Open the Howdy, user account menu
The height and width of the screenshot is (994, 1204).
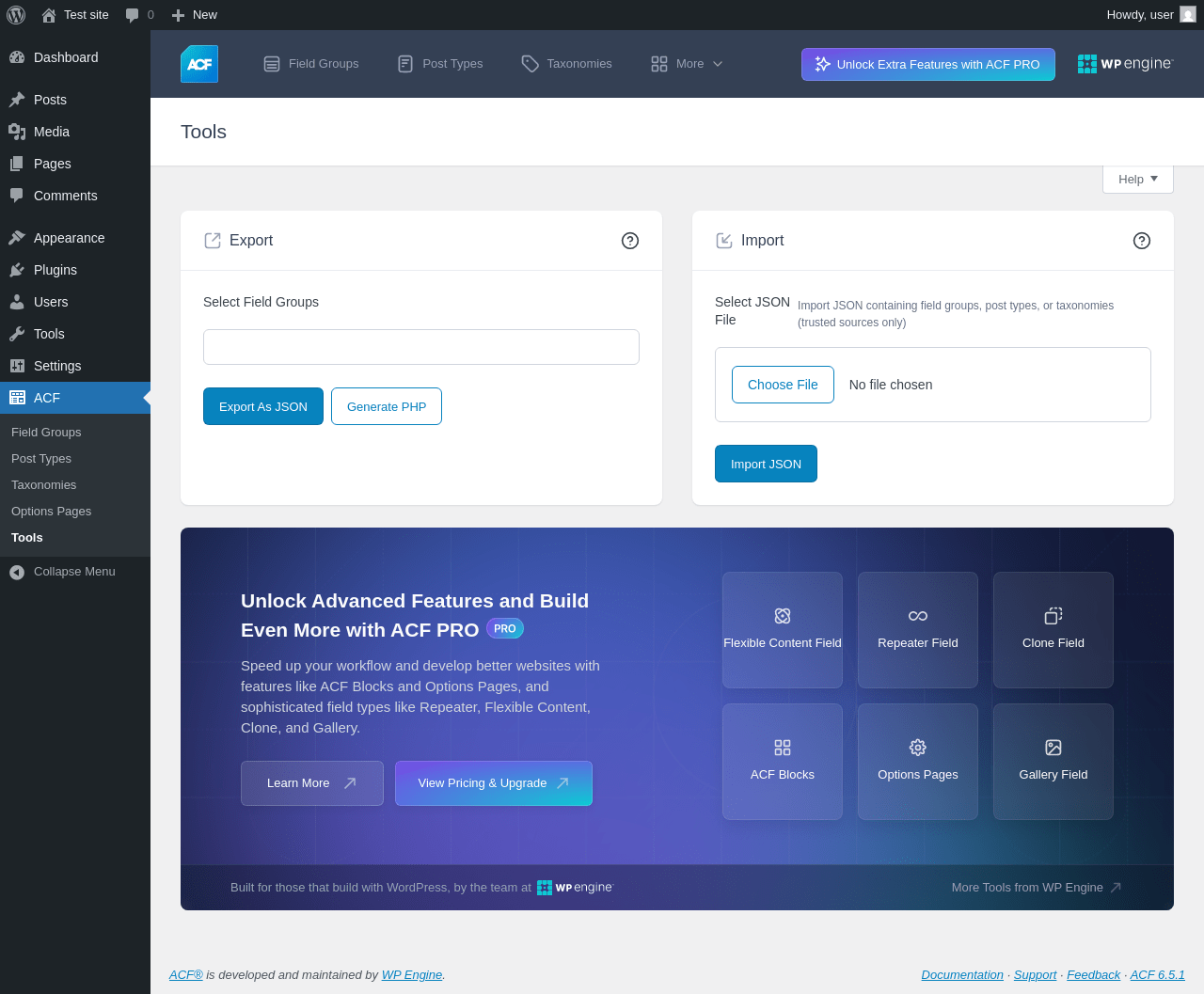pos(1151,15)
